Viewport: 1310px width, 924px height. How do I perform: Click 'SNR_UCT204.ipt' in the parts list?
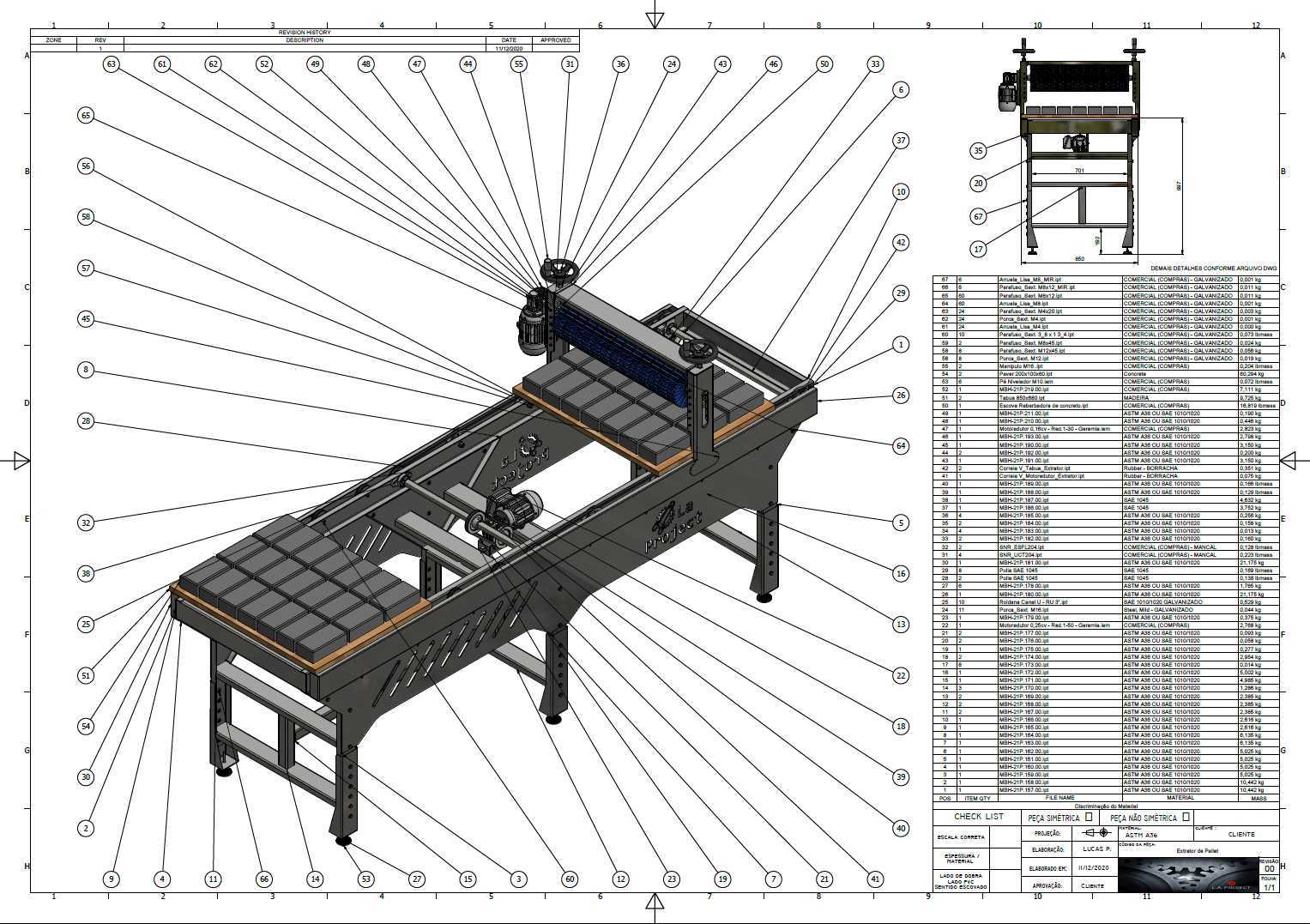tap(1020, 555)
